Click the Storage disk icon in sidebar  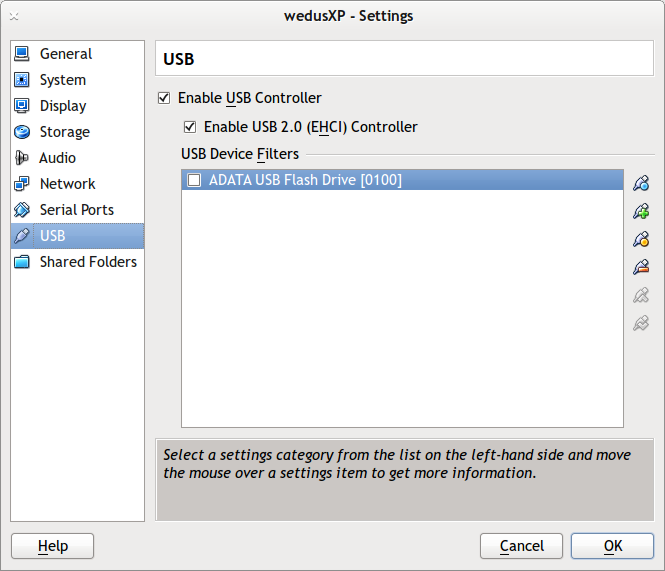(x=22, y=132)
